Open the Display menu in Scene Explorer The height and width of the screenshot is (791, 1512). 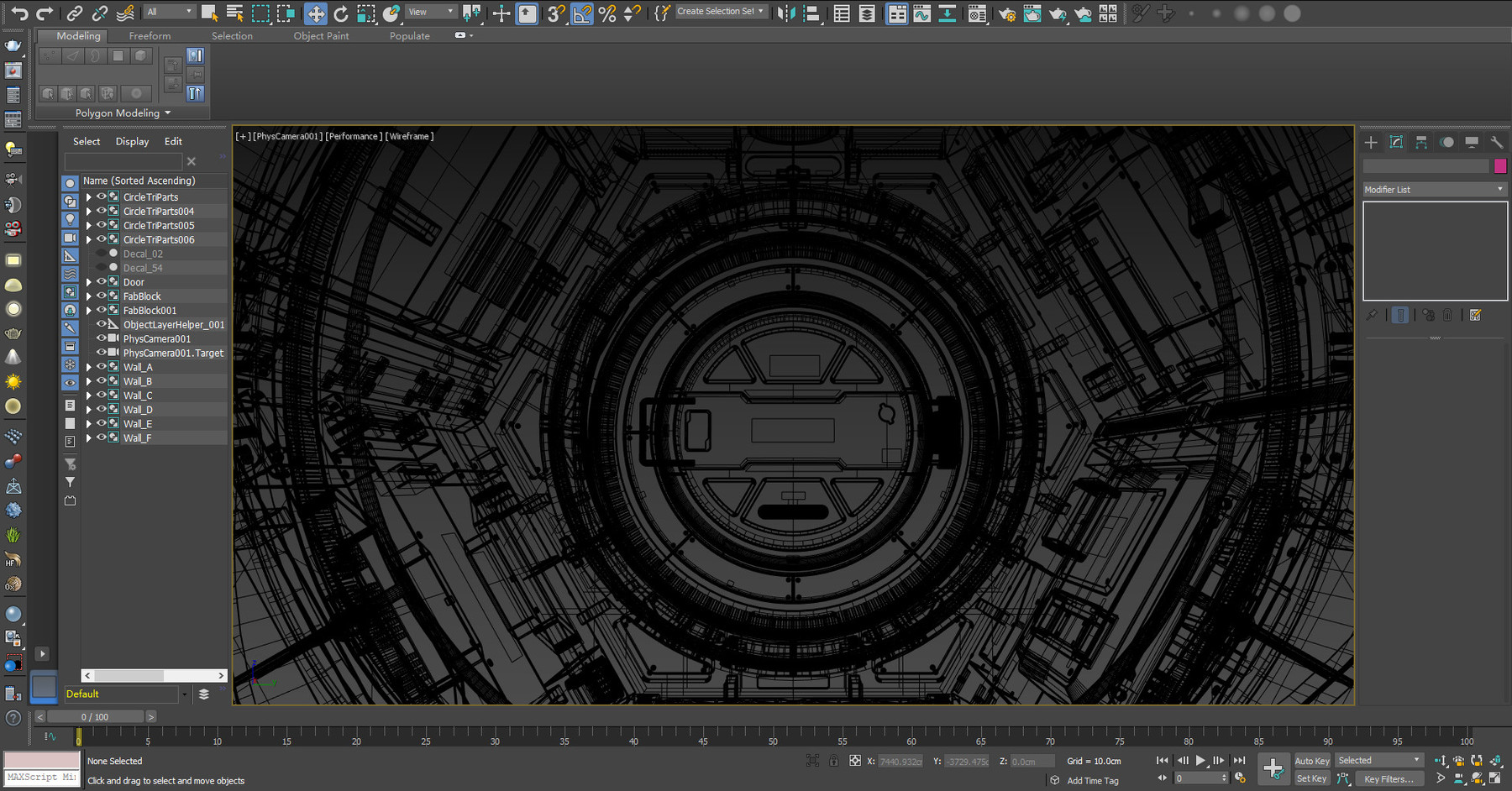tap(132, 142)
